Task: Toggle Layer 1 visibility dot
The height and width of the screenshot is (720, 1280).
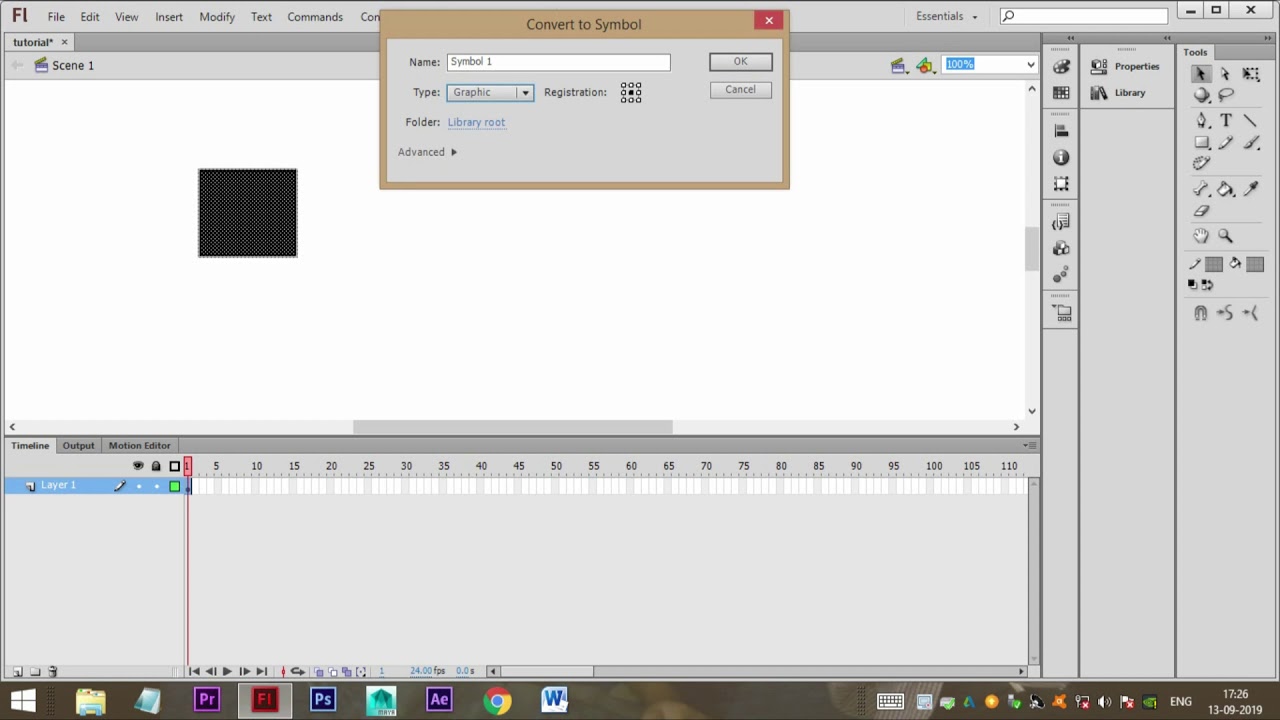Action: pos(139,486)
